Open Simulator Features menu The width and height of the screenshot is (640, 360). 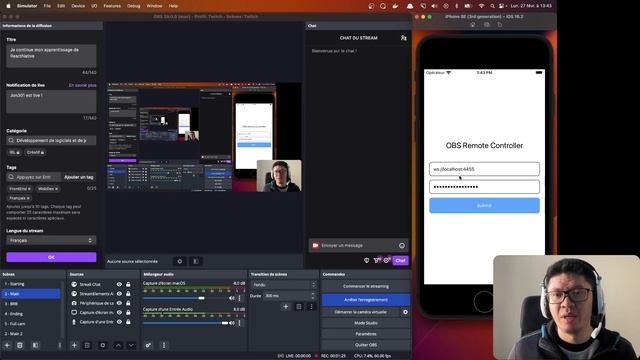click(112, 6)
